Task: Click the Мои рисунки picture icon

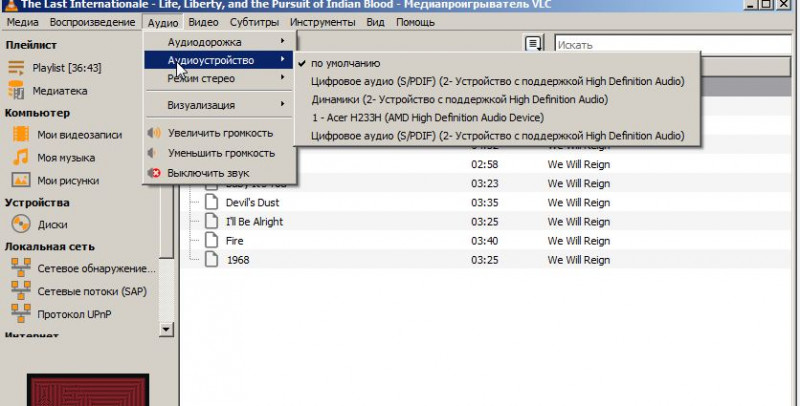Action: 21,180
